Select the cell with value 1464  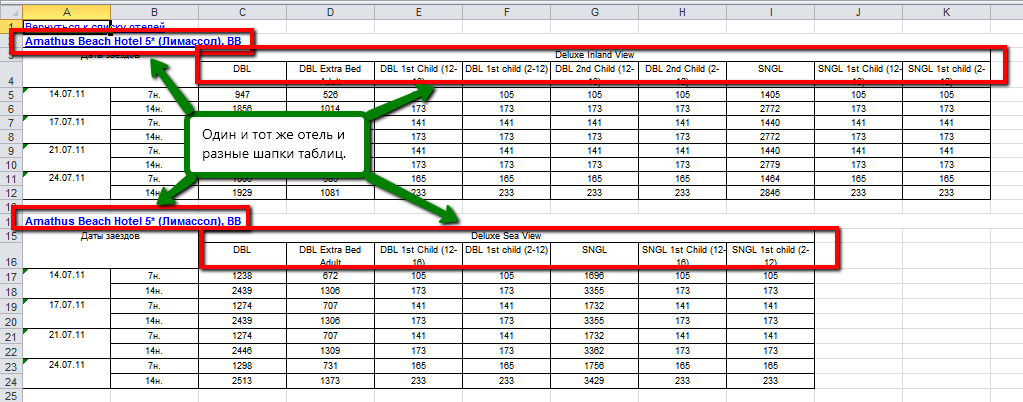pyautogui.click(x=771, y=178)
